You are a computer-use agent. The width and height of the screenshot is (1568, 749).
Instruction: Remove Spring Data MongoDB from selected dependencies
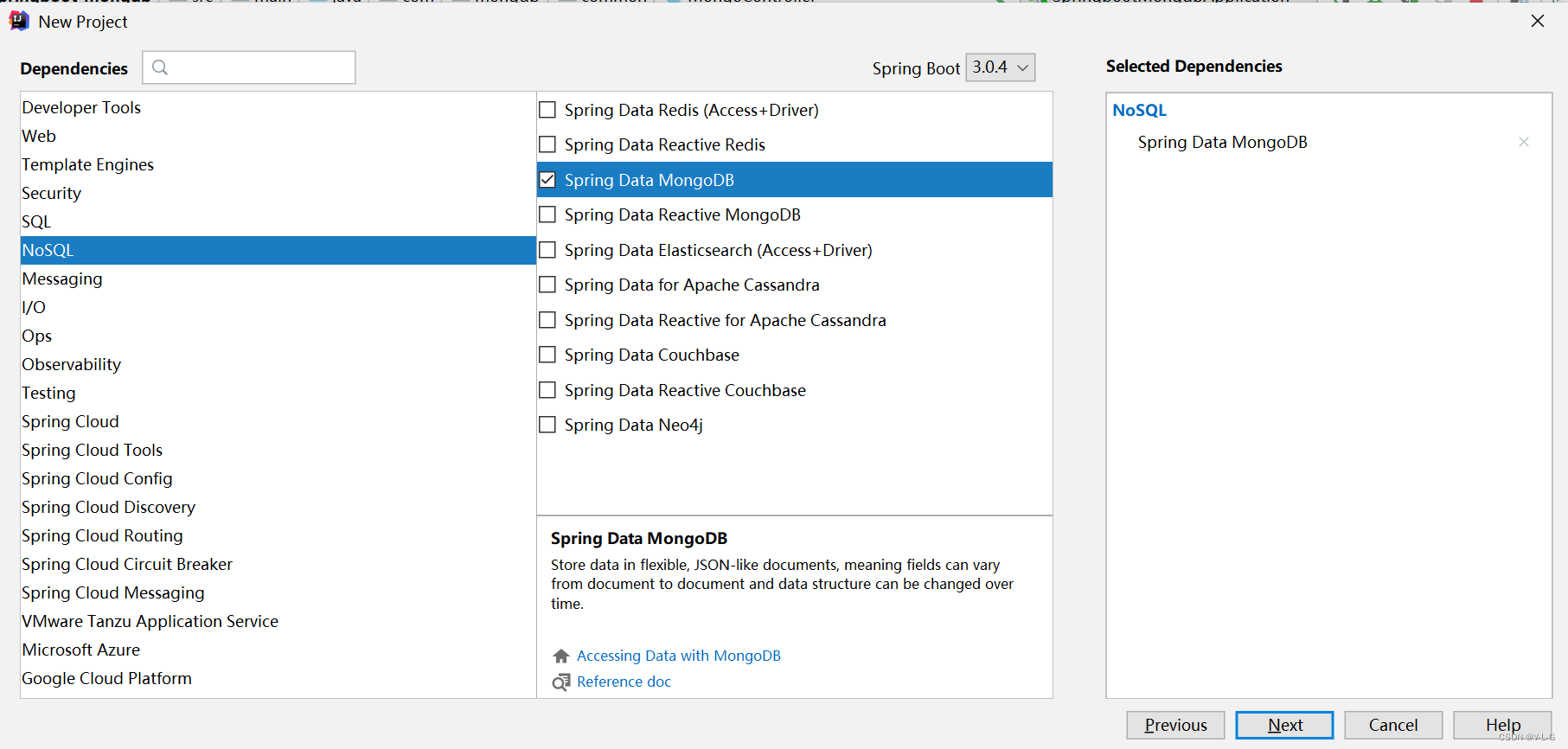pos(1524,142)
